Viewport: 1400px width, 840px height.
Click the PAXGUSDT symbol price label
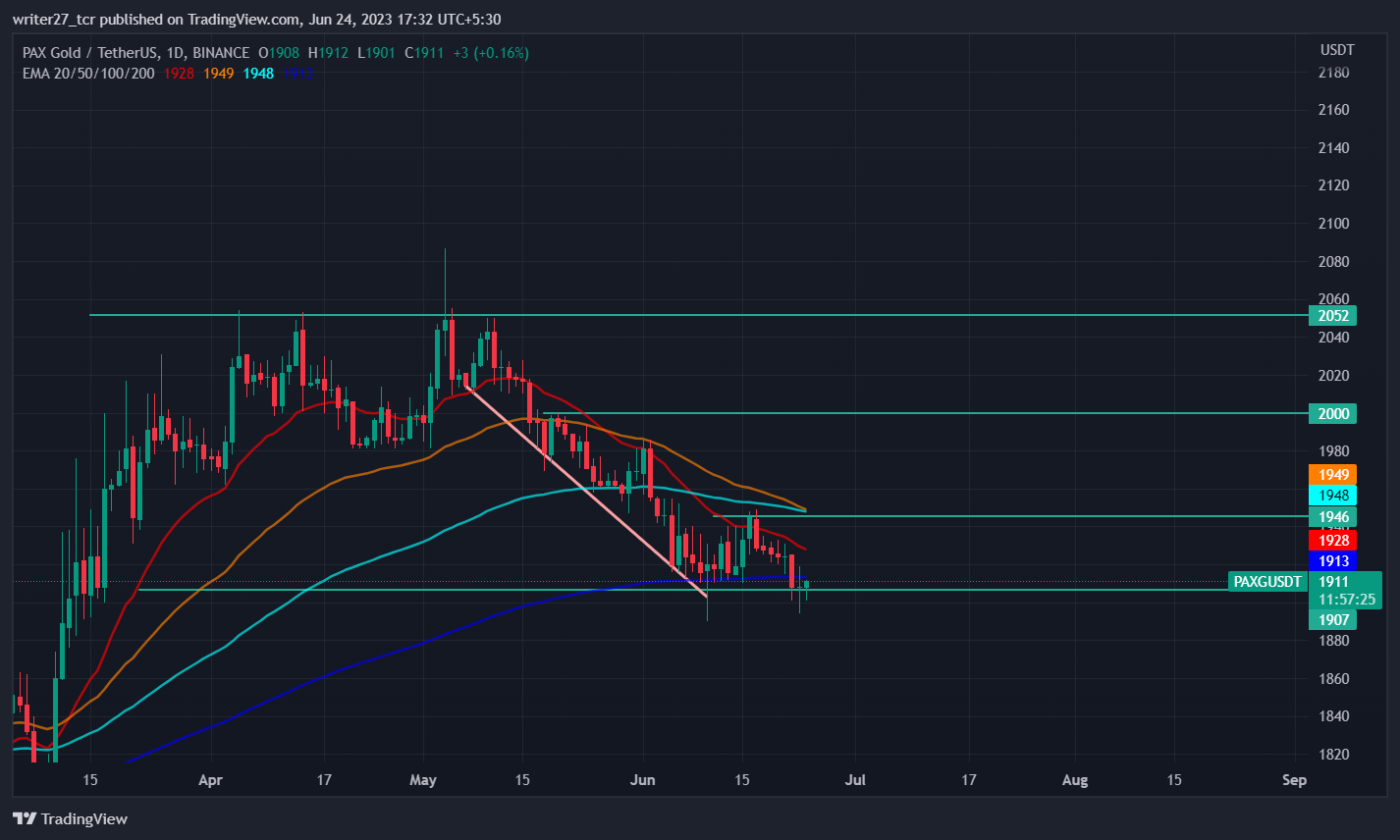point(1267,582)
